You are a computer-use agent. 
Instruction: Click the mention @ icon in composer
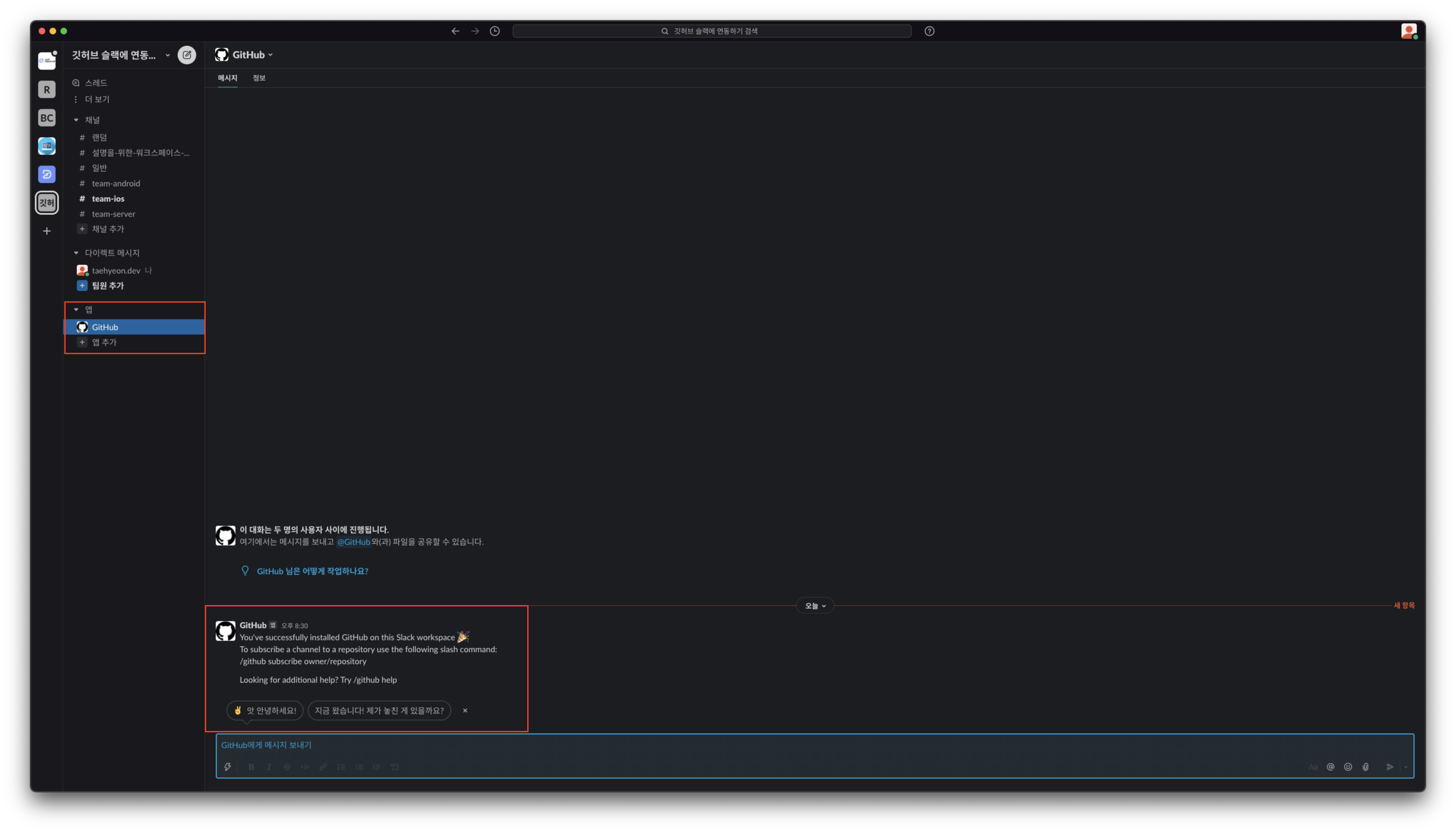[x=1330, y=767]
